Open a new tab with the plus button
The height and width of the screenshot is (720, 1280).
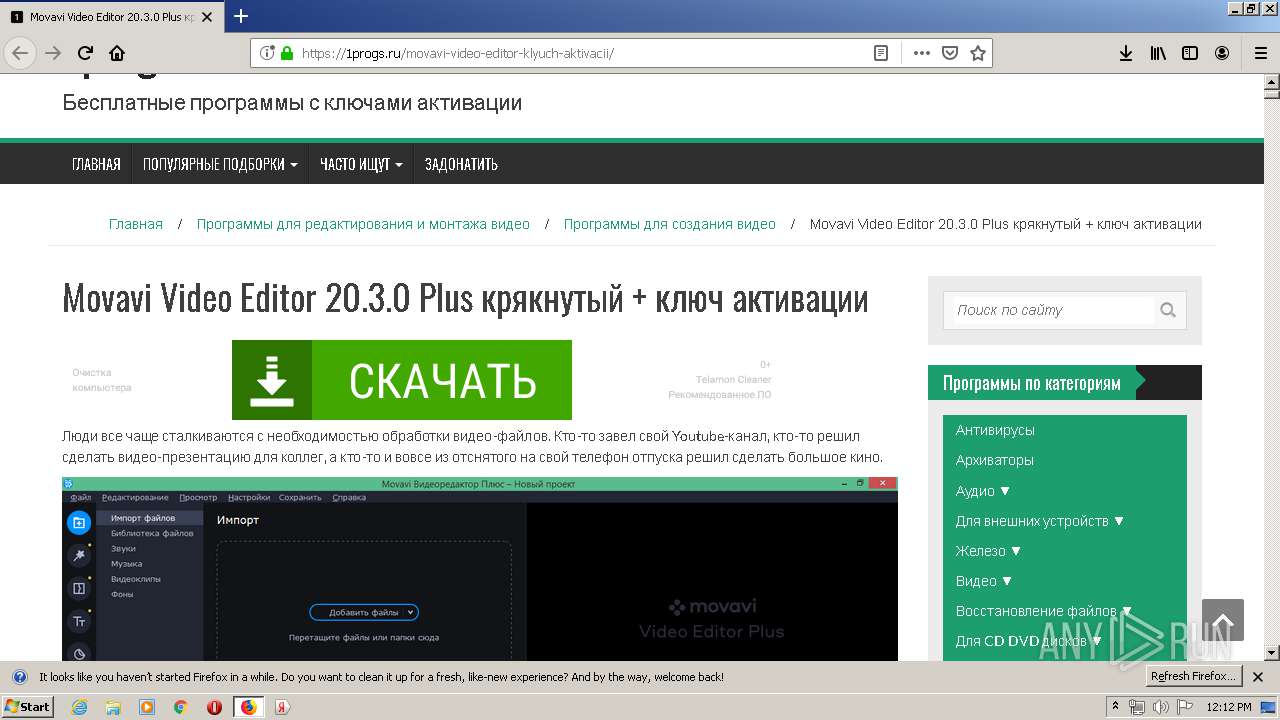240,16
